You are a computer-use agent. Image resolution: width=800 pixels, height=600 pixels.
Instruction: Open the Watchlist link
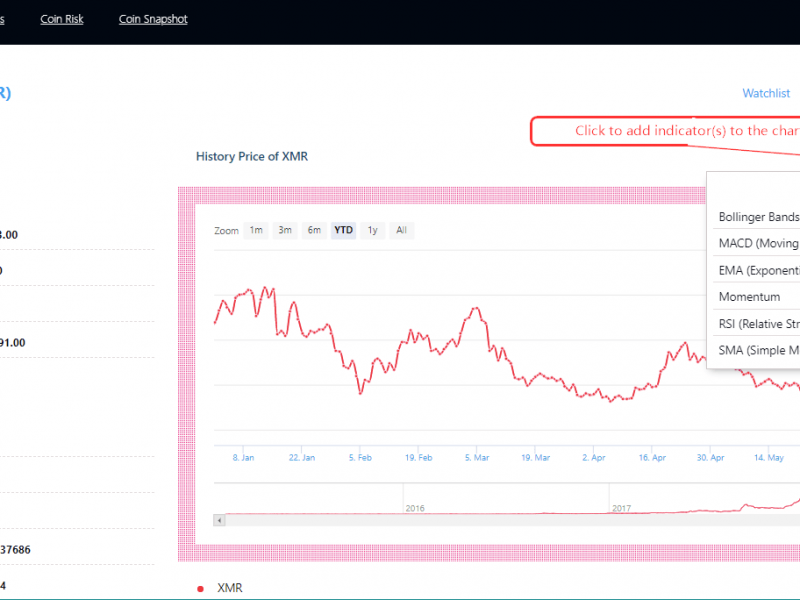tap(766, 93)
